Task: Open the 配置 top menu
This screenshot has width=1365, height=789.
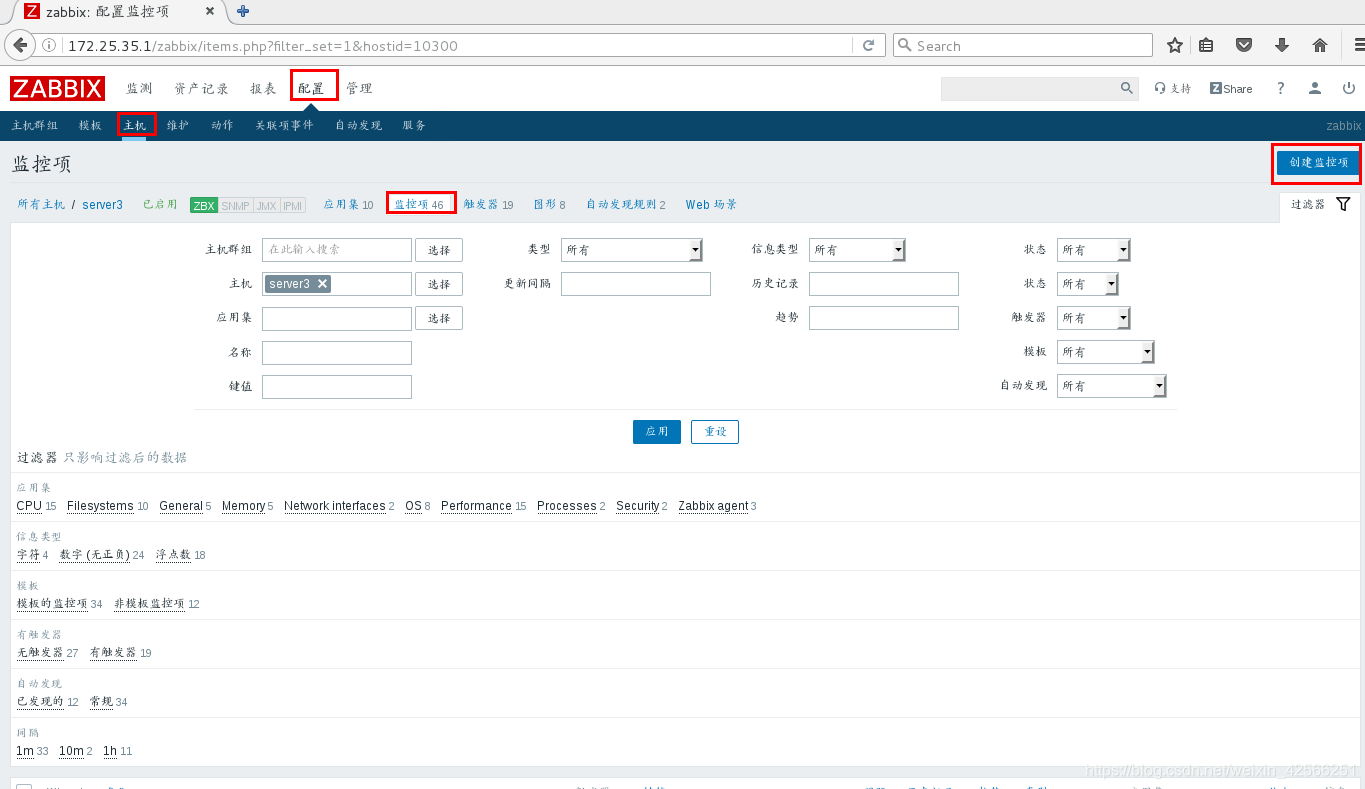Action: [311, 88]
